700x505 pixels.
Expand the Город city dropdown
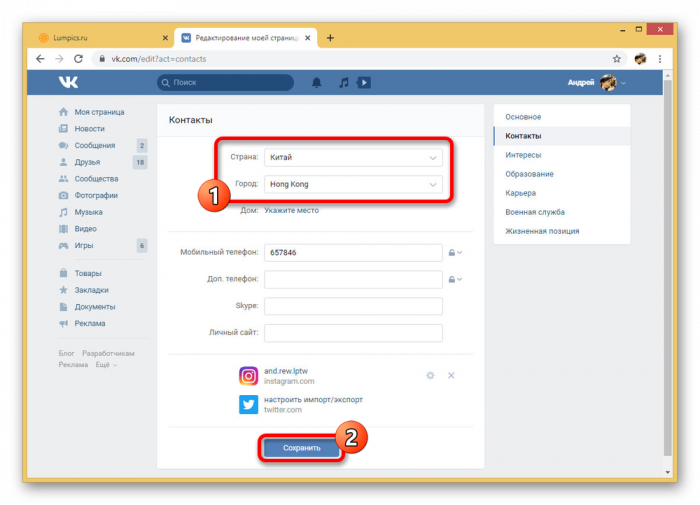351,185
